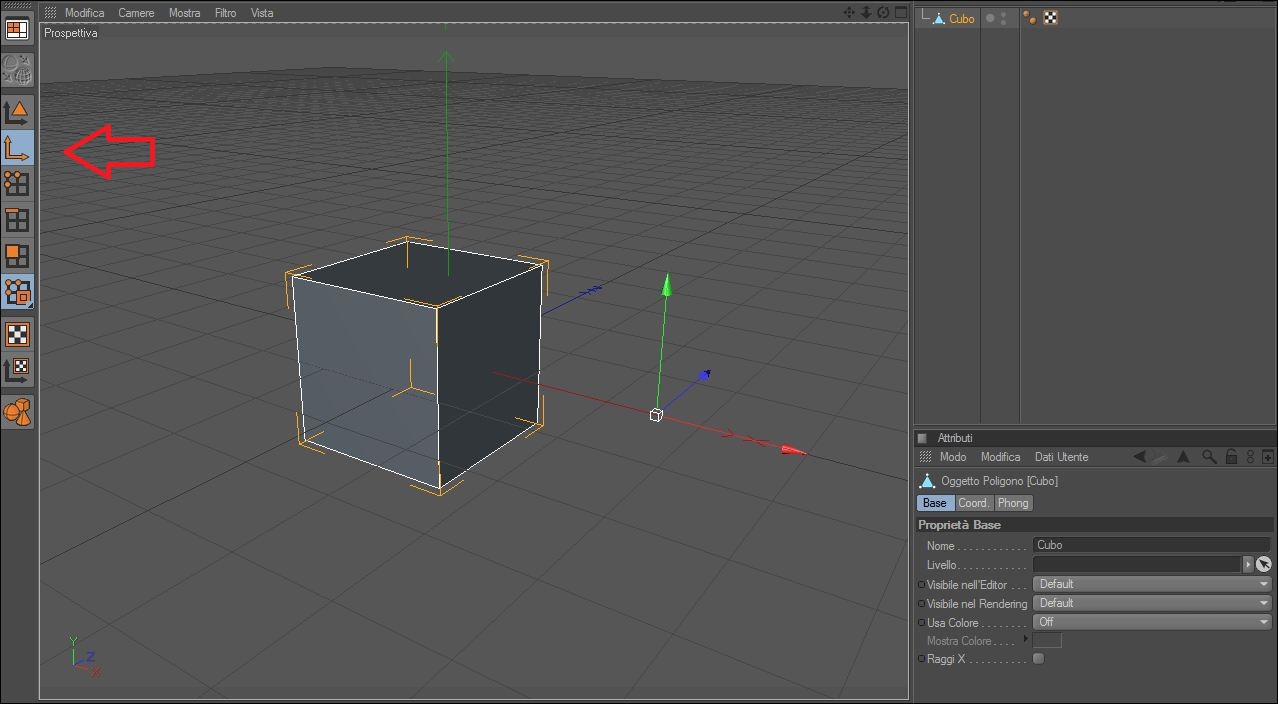This screenshot has width=1278, height=704.
Task: Click the viewport move camera icon
Action: [849, 12]
